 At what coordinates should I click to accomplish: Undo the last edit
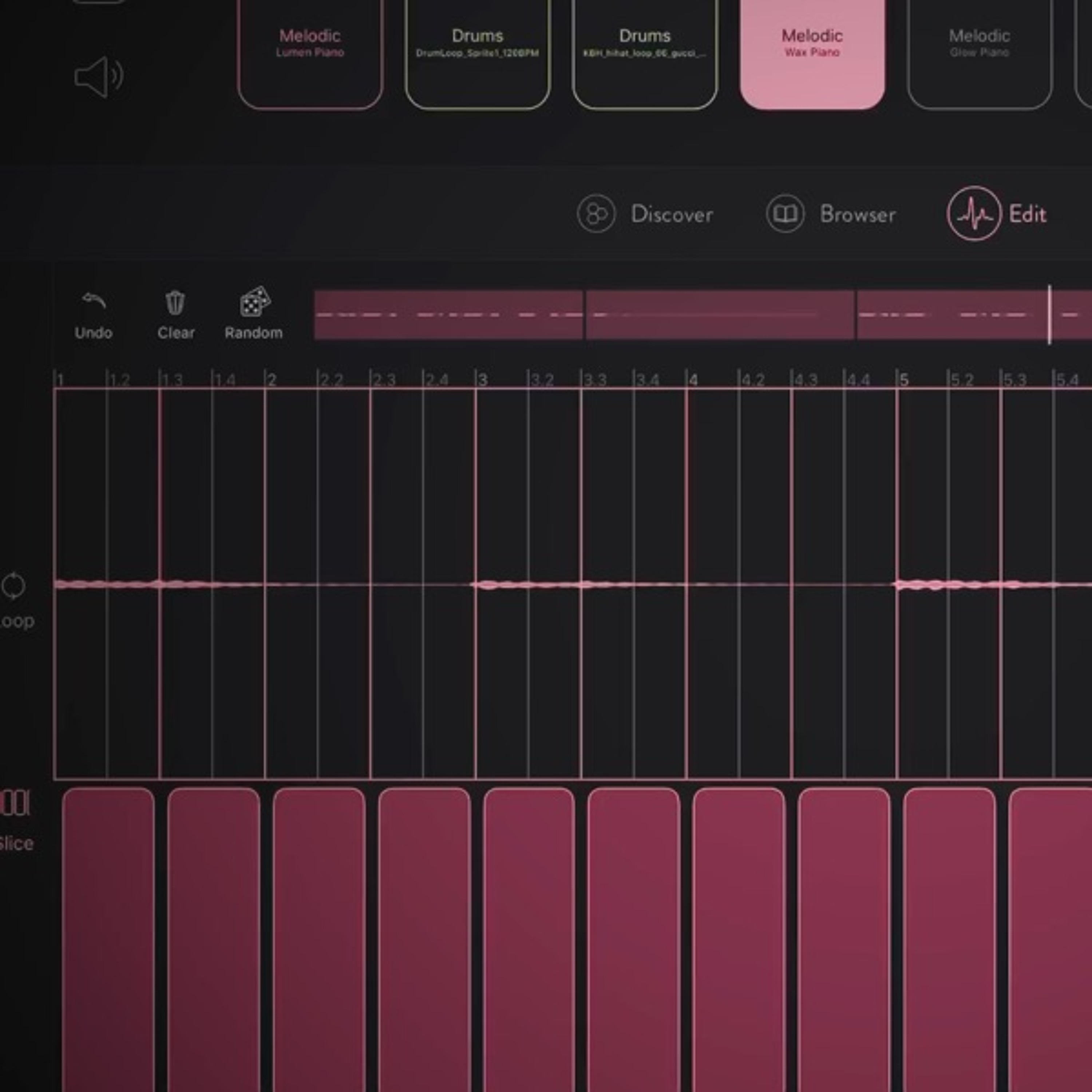point(94,315)
